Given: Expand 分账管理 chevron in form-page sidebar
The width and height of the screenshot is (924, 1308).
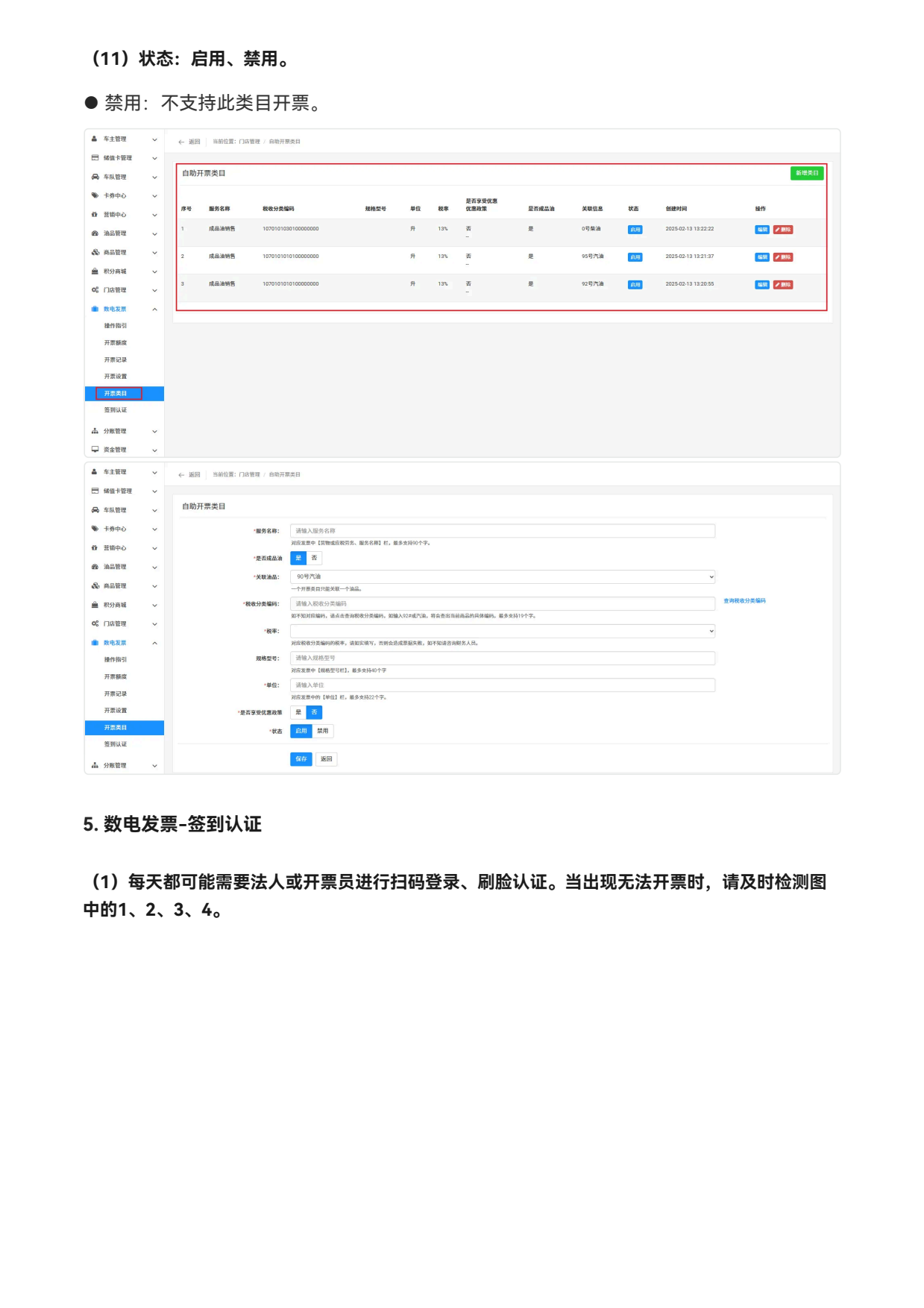Looking at the screenshot, I should pos(154,766).
